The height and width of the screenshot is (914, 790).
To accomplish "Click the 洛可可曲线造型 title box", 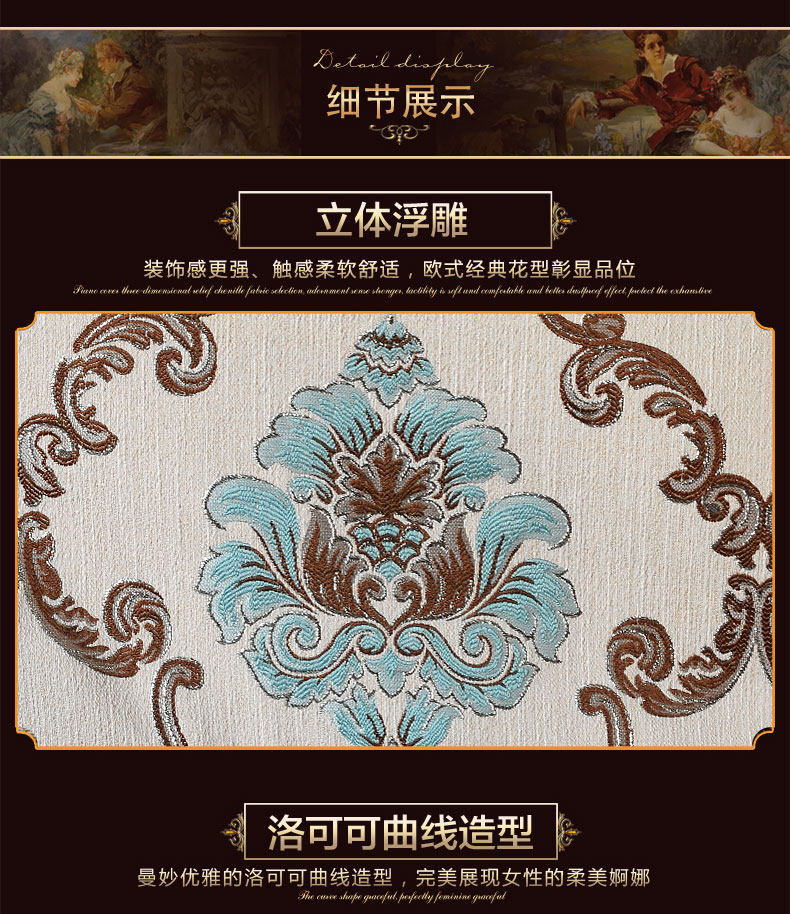I will pyautogui.click(x=401, y=832).
